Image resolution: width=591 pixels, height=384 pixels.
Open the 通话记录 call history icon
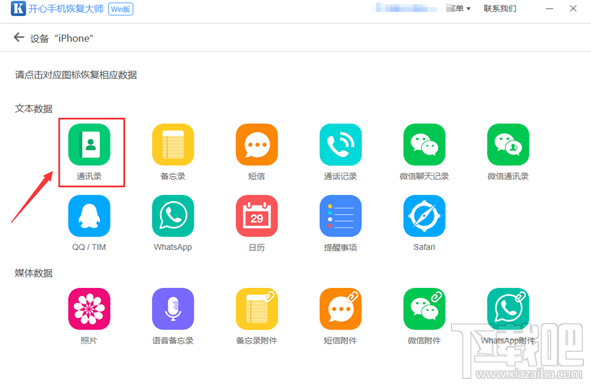340,145
